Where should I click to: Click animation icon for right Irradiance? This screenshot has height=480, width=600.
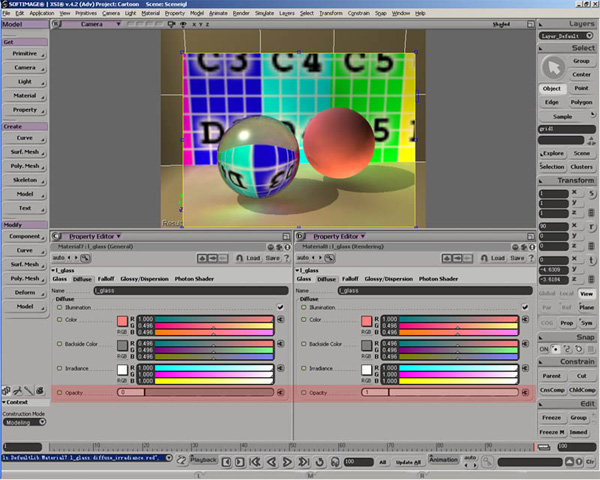525,368
